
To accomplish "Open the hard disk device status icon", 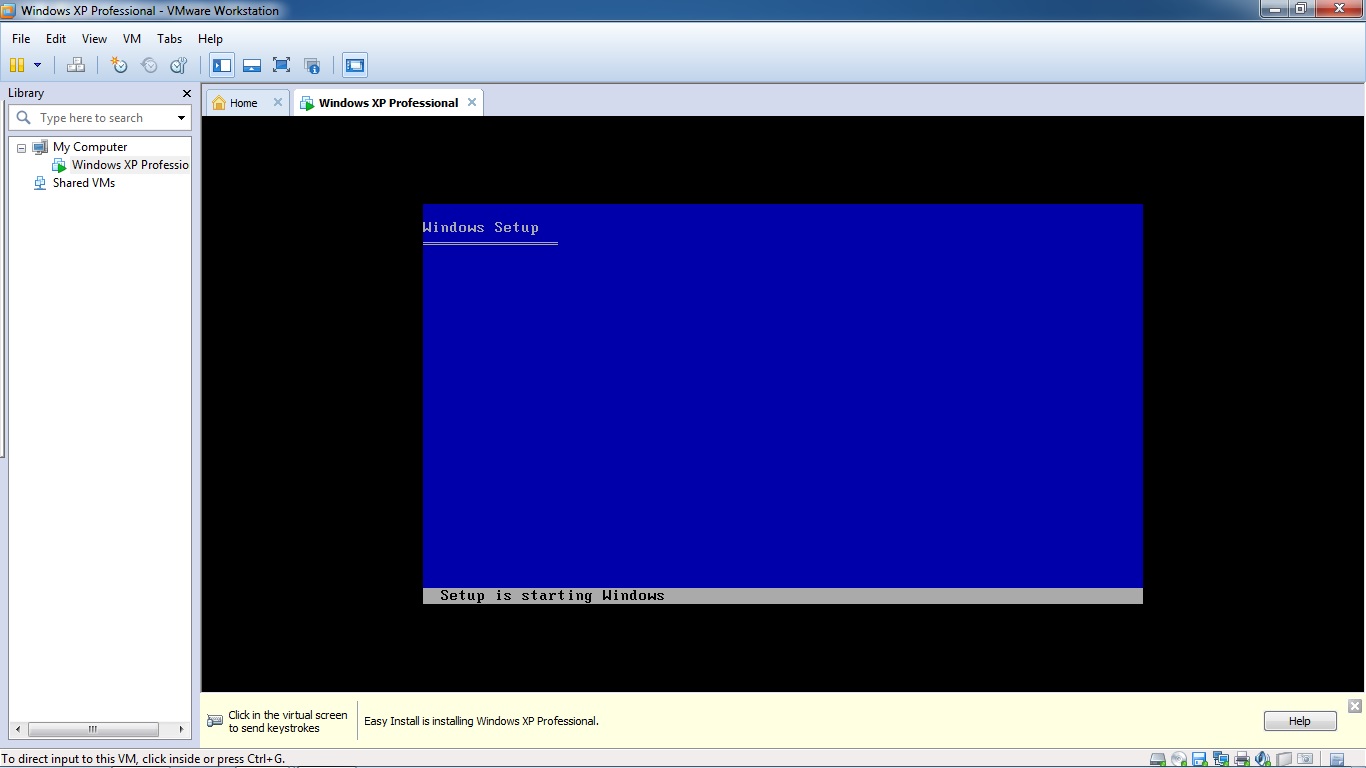I will click(x=1157, y=760).
